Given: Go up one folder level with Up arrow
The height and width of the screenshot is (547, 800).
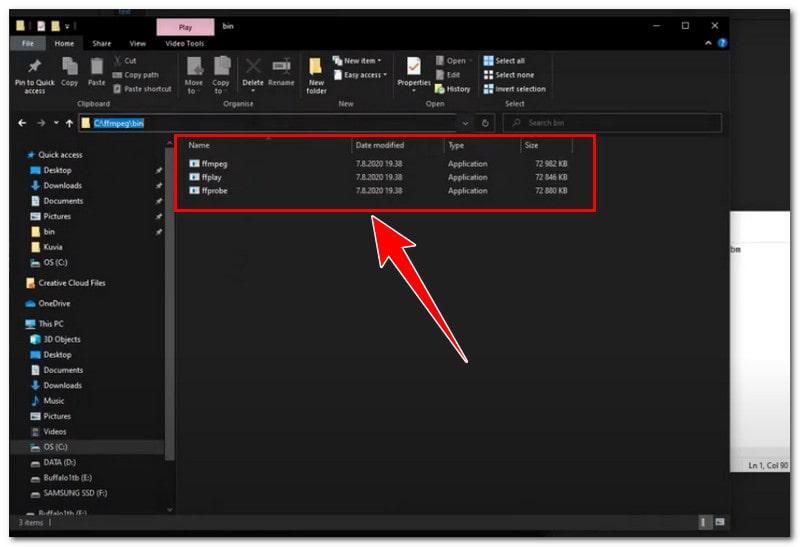Looking at the screenshot, I should [69, 123].
